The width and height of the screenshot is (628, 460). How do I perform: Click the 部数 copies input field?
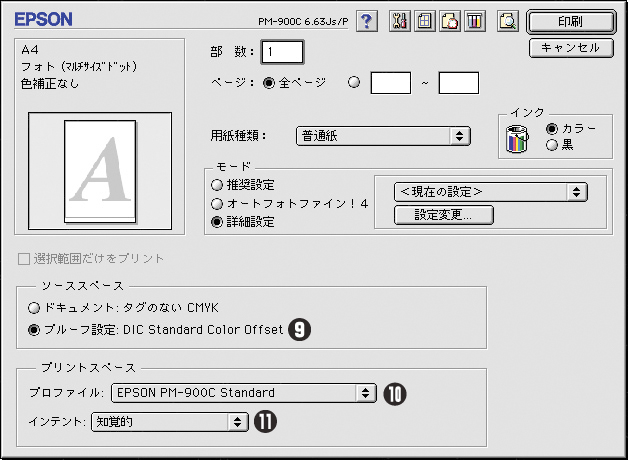pyautogui.click(x=282, y=52)
